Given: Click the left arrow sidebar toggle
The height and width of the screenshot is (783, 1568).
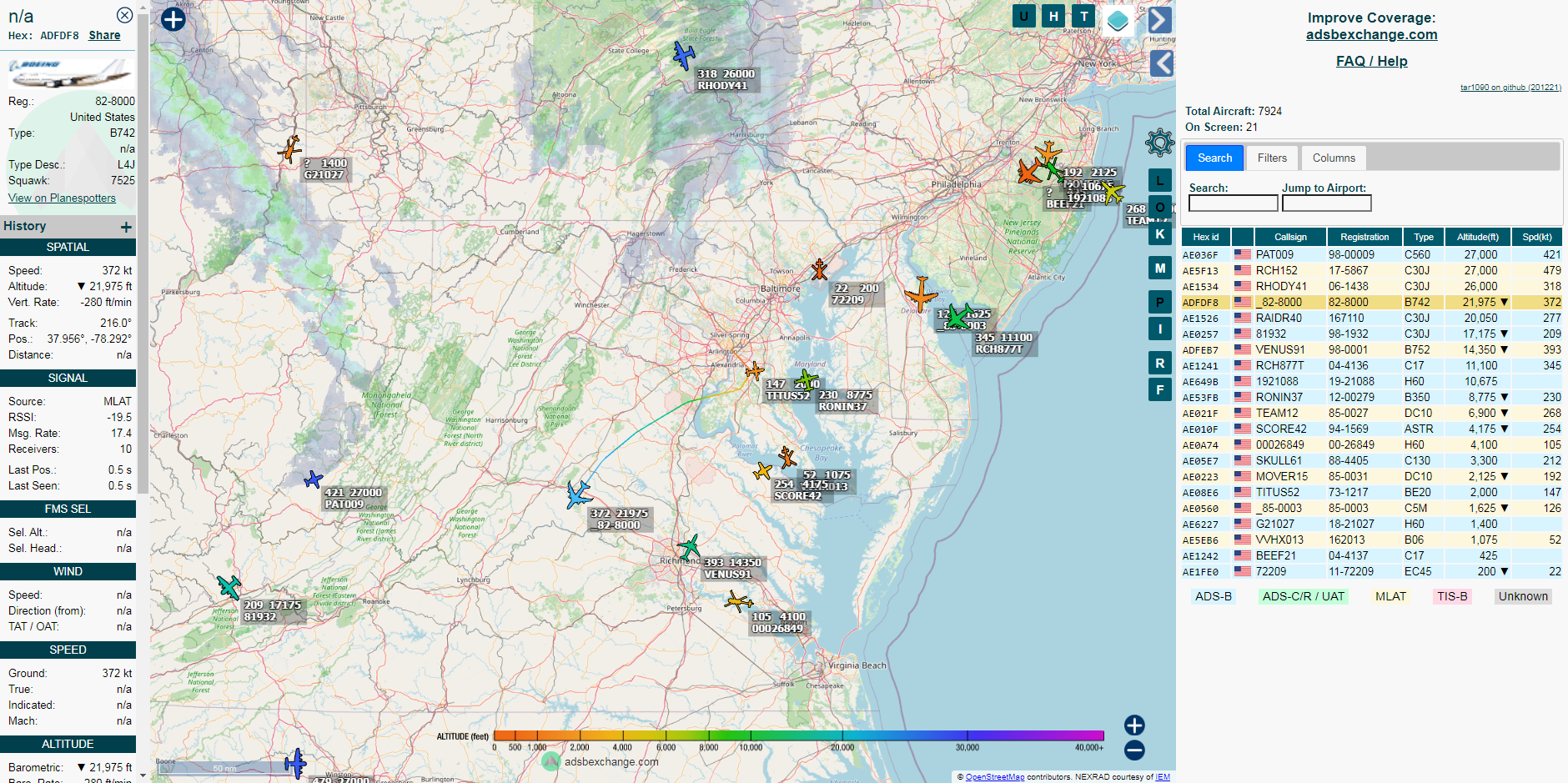Looking at the screenshot, I should (x=1162, y=63).
